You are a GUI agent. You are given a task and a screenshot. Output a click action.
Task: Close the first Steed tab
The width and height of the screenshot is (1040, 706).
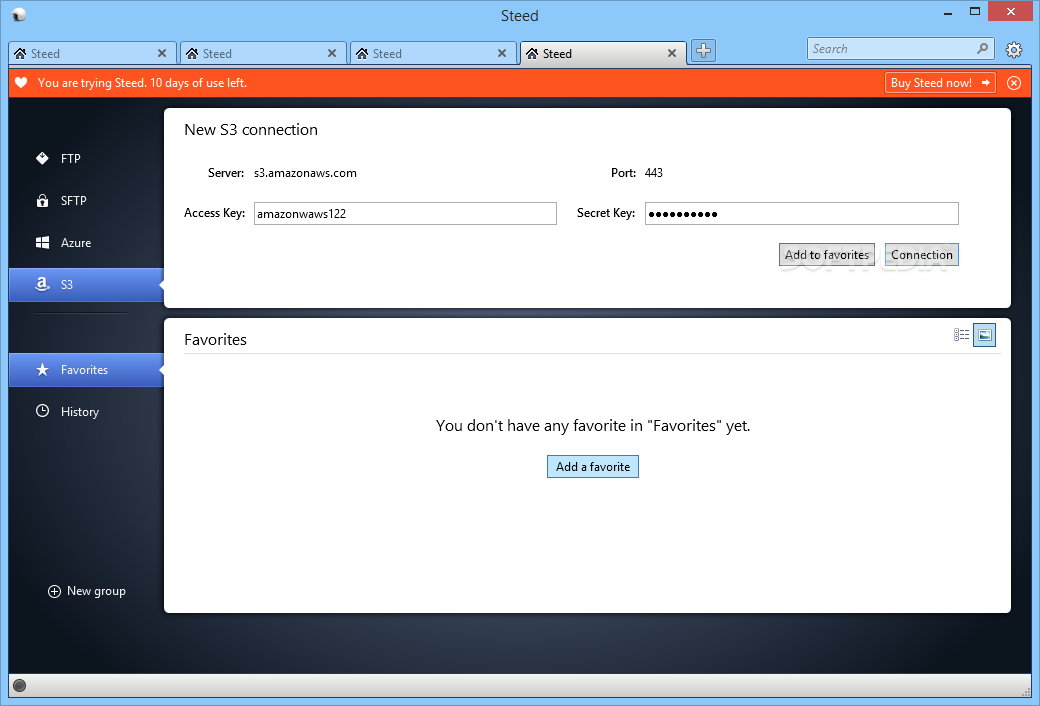click(x=162, y=53)
